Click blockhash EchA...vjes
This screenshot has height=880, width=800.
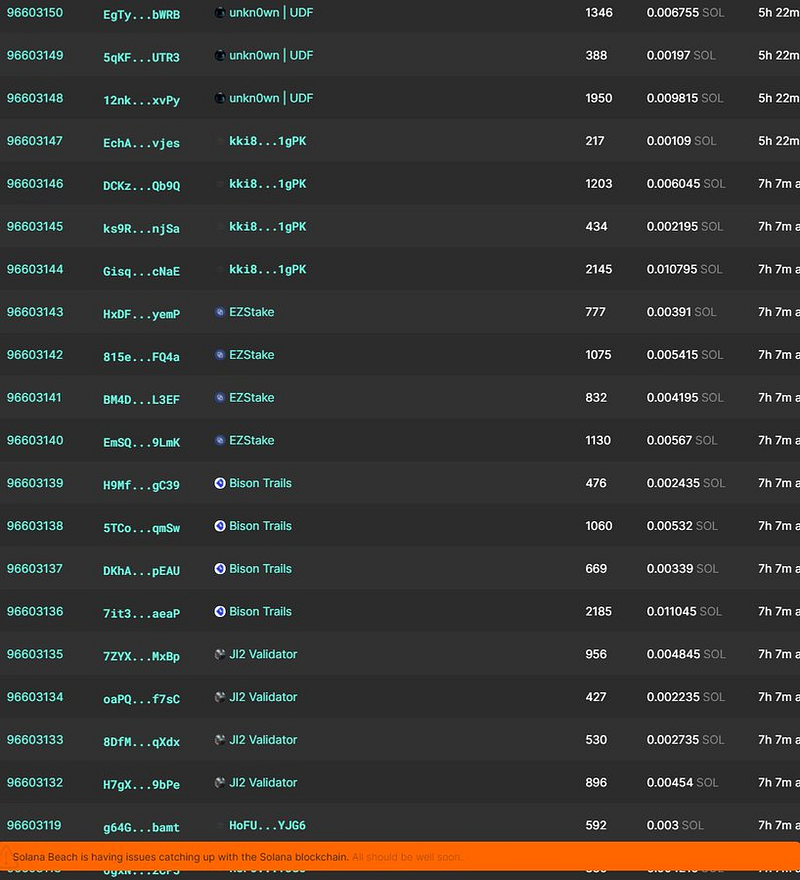pos(141,143)
